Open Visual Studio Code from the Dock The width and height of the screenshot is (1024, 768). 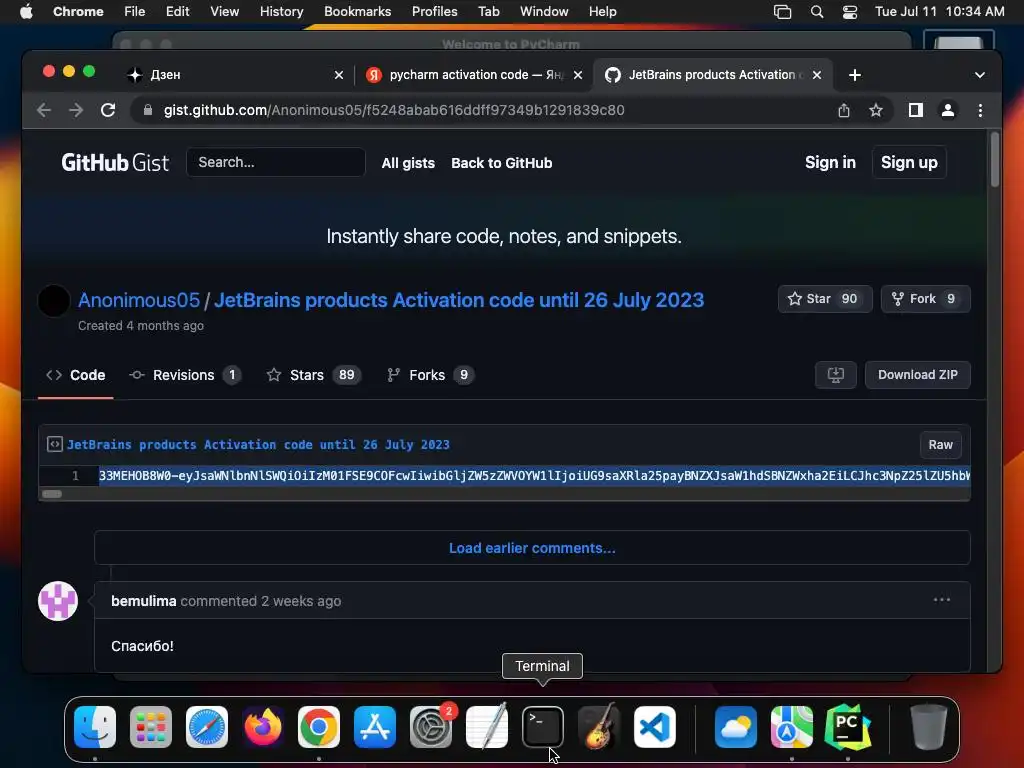coord(655,727)
